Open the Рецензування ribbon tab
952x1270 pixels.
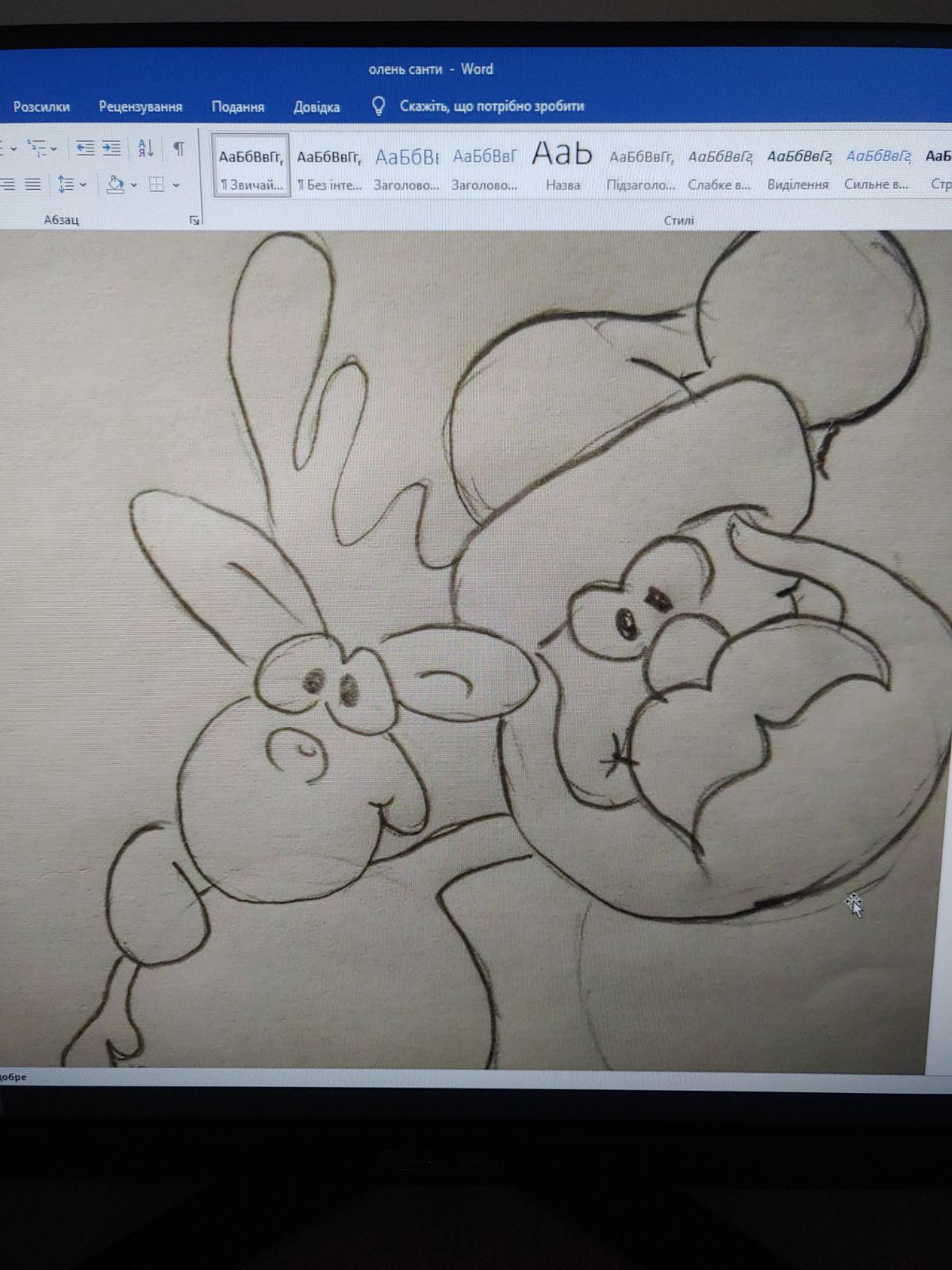pyautogui.click(x=140, y=106)
